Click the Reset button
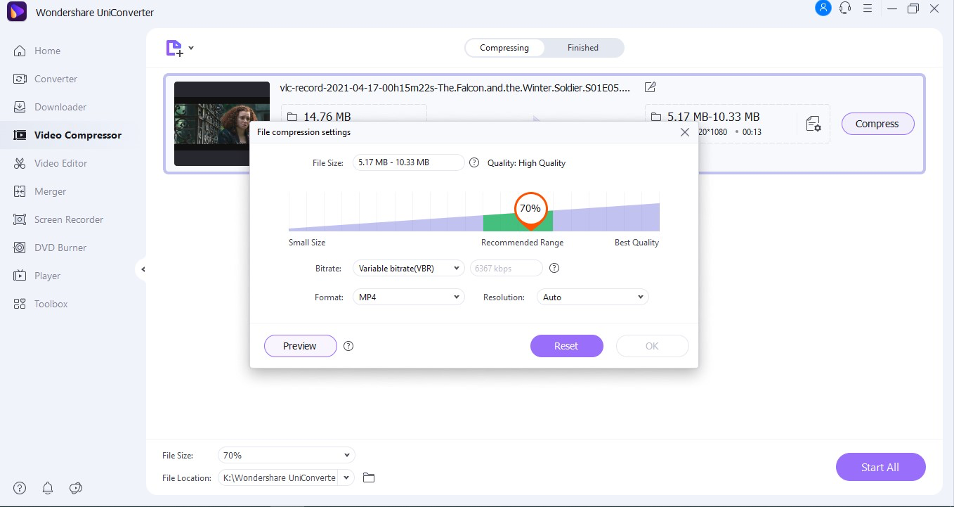954x508 pixels. (566, 346)
